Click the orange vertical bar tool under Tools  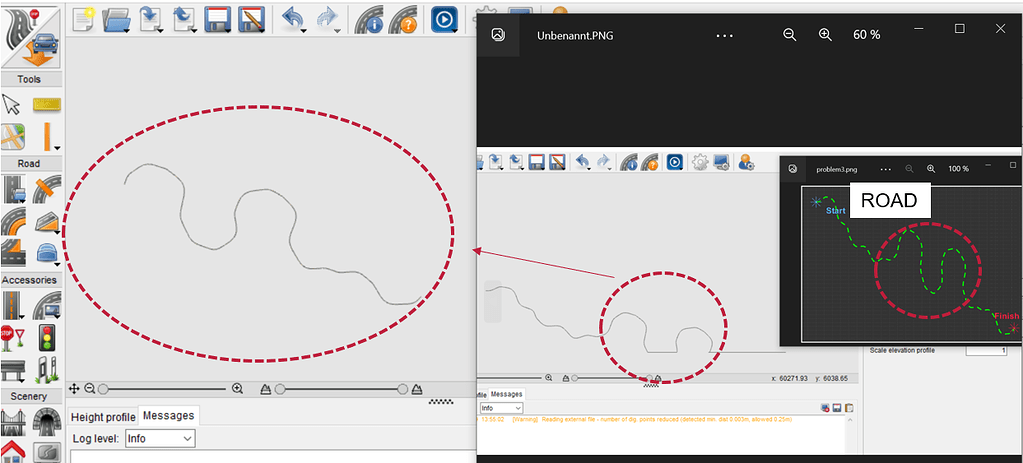click(x=48, y=137)
